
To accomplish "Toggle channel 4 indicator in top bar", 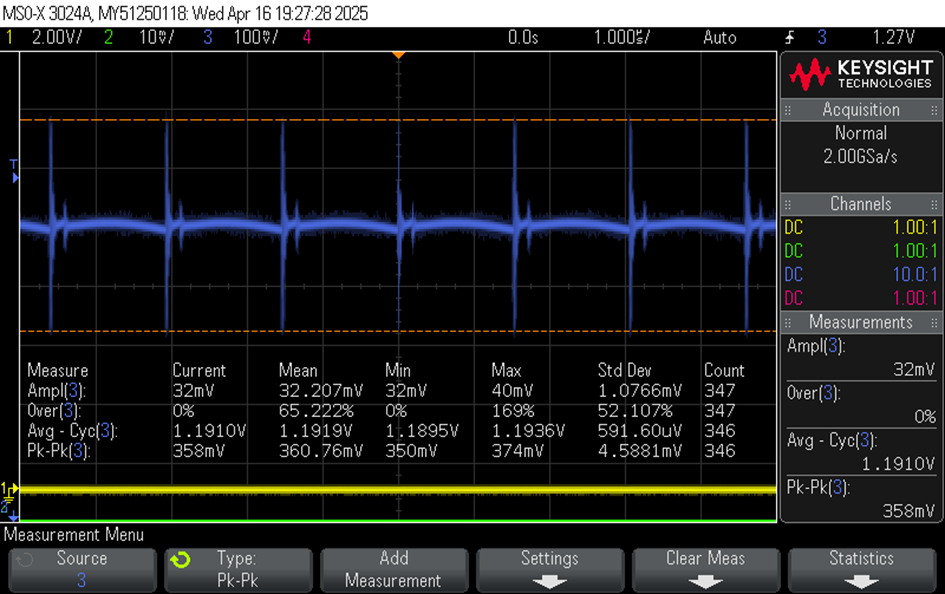I will pyautogui.click(x=307, y=38).
